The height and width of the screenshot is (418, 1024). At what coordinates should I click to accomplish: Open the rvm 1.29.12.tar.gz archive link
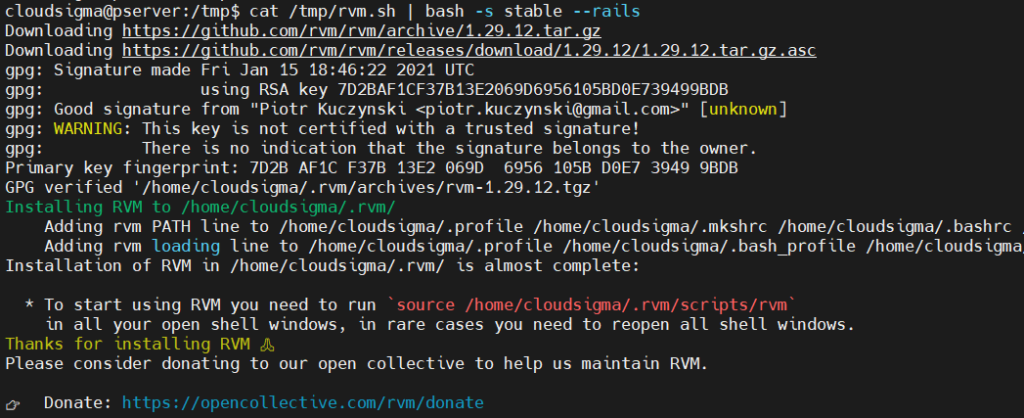(x=362, y=31)
